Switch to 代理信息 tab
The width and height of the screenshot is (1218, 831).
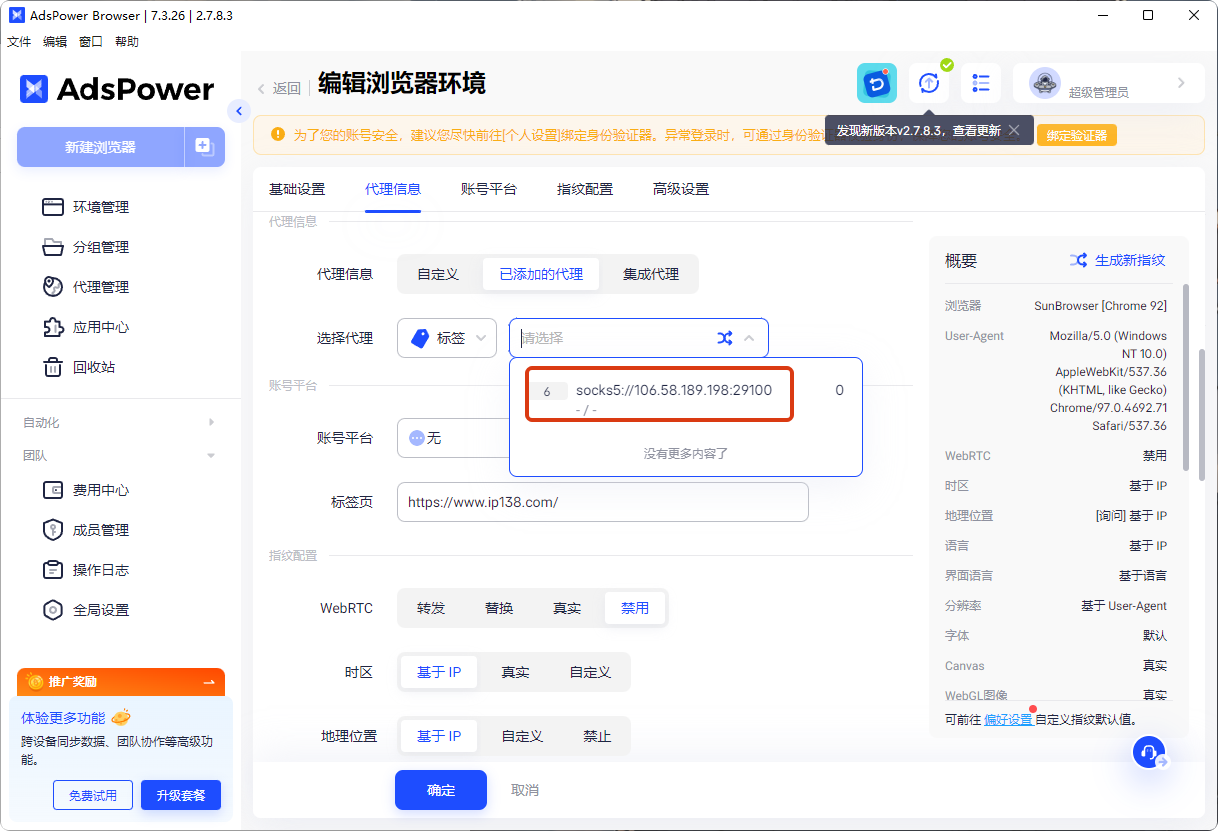pyautogui.click(x=393, y=189)
